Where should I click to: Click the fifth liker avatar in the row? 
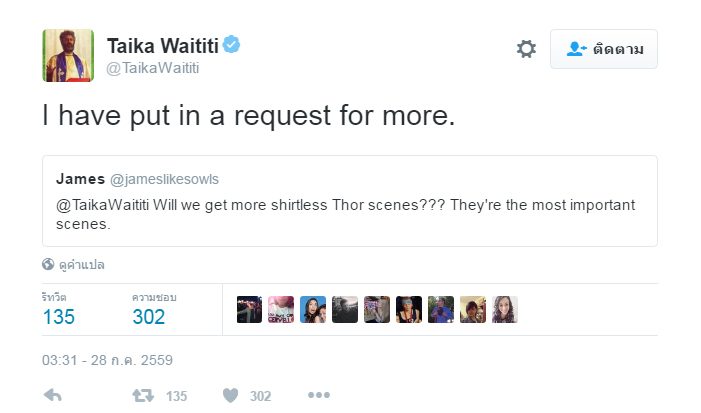[x=377, y=309]
